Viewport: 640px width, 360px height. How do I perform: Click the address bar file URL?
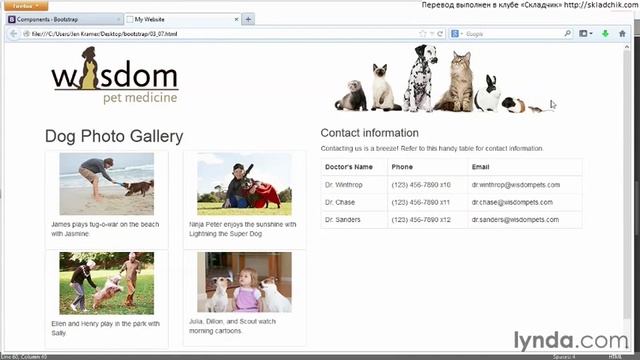[x=104, y=34]
